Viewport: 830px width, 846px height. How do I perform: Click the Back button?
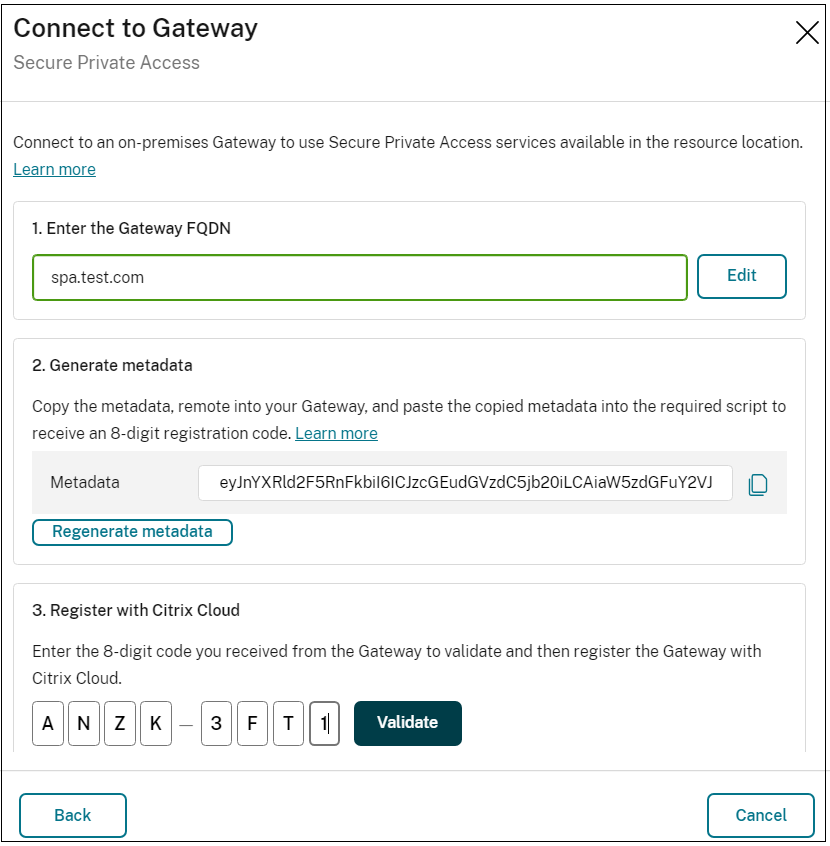[72, 815]
